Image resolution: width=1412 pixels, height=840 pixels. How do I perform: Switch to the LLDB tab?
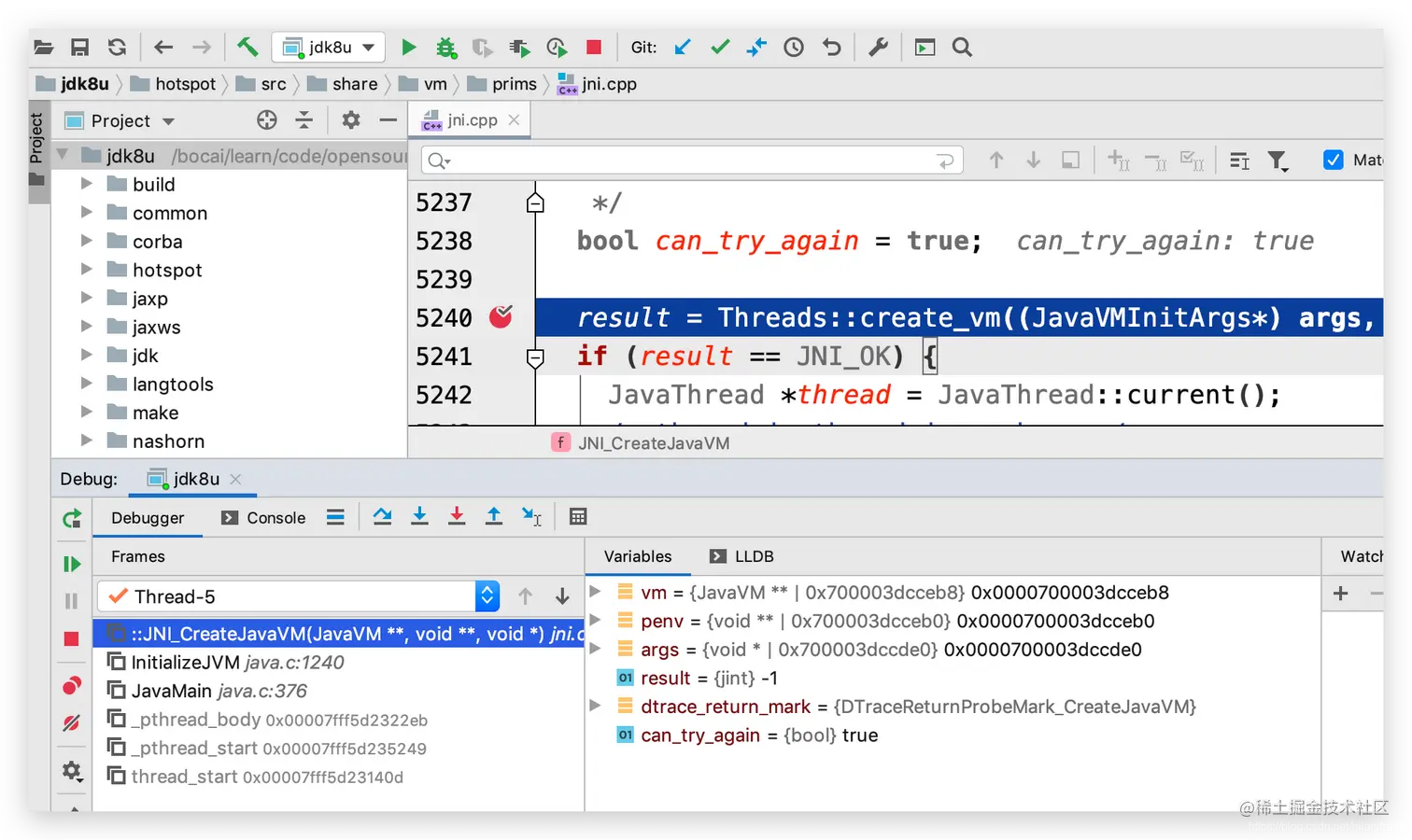click(742, 556)
